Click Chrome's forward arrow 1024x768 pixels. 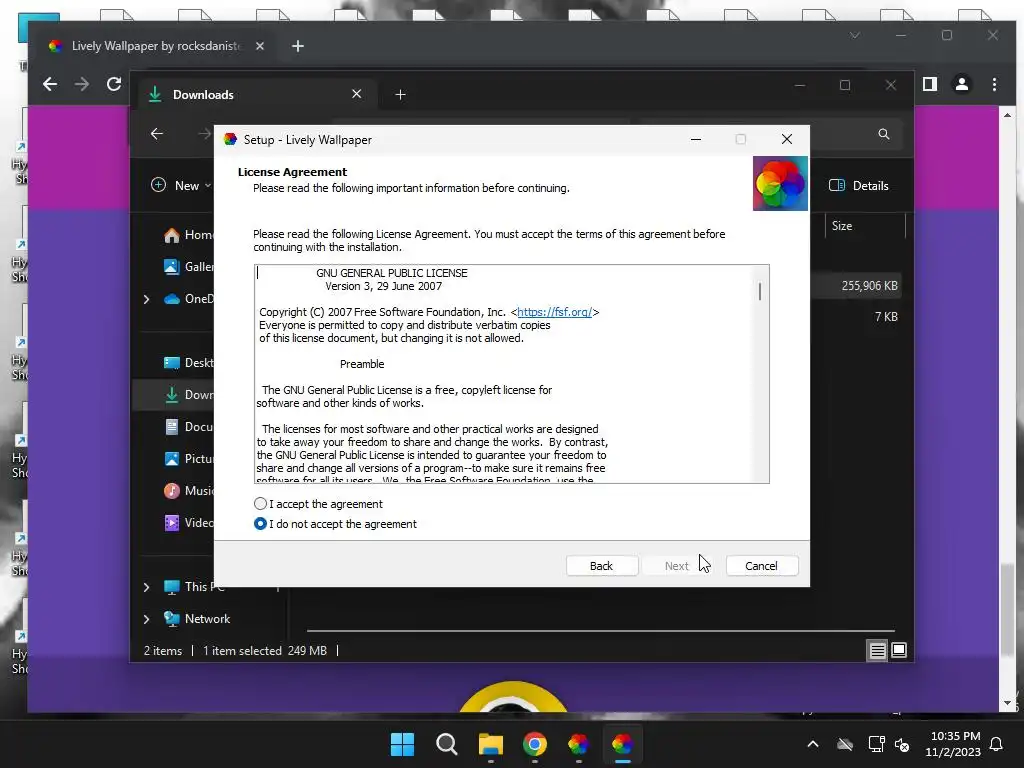point(82,84)
